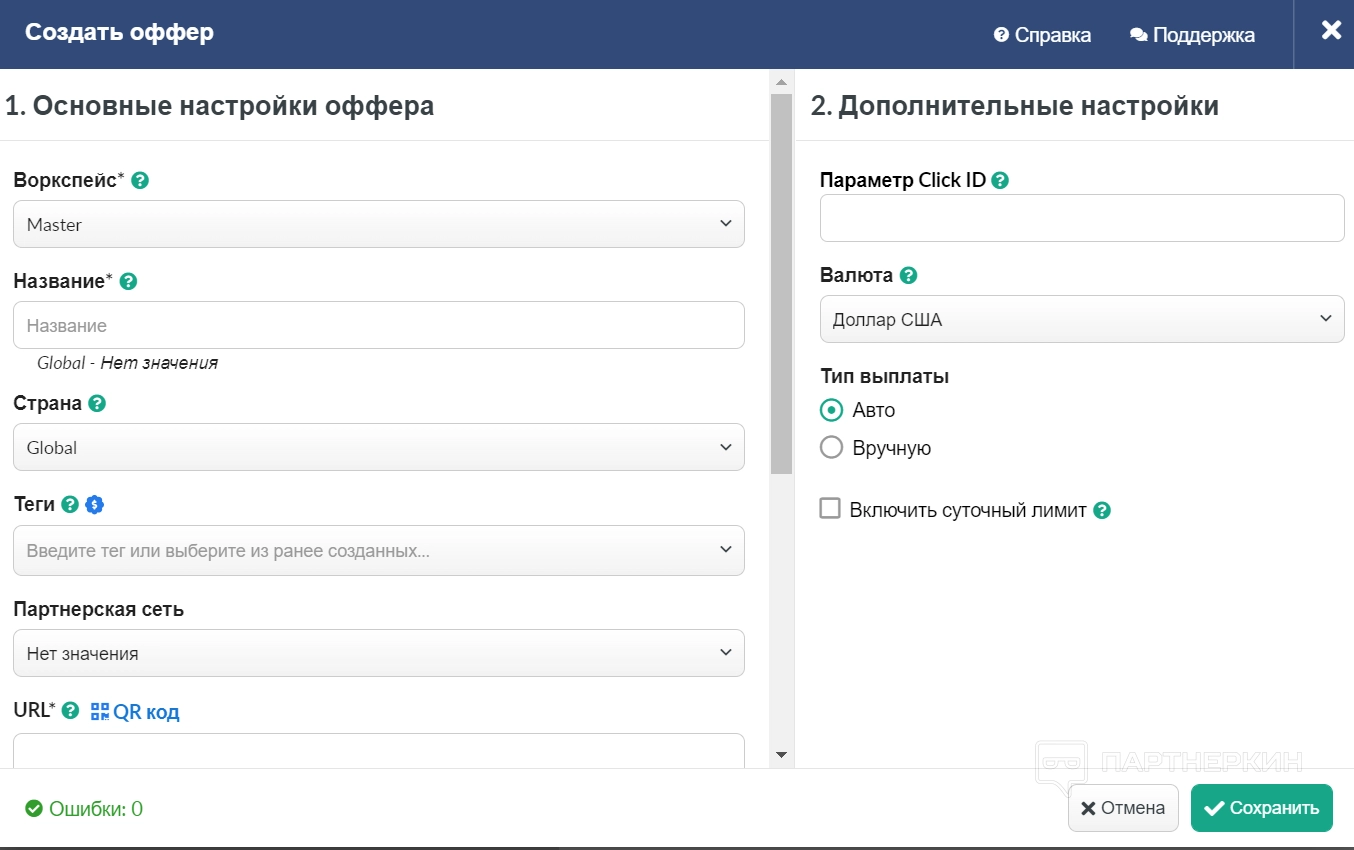Image resolution: width=1354 pixels, height=850 pixels.
Task: Click the blue tag settings icon
Action: (94, 505)
